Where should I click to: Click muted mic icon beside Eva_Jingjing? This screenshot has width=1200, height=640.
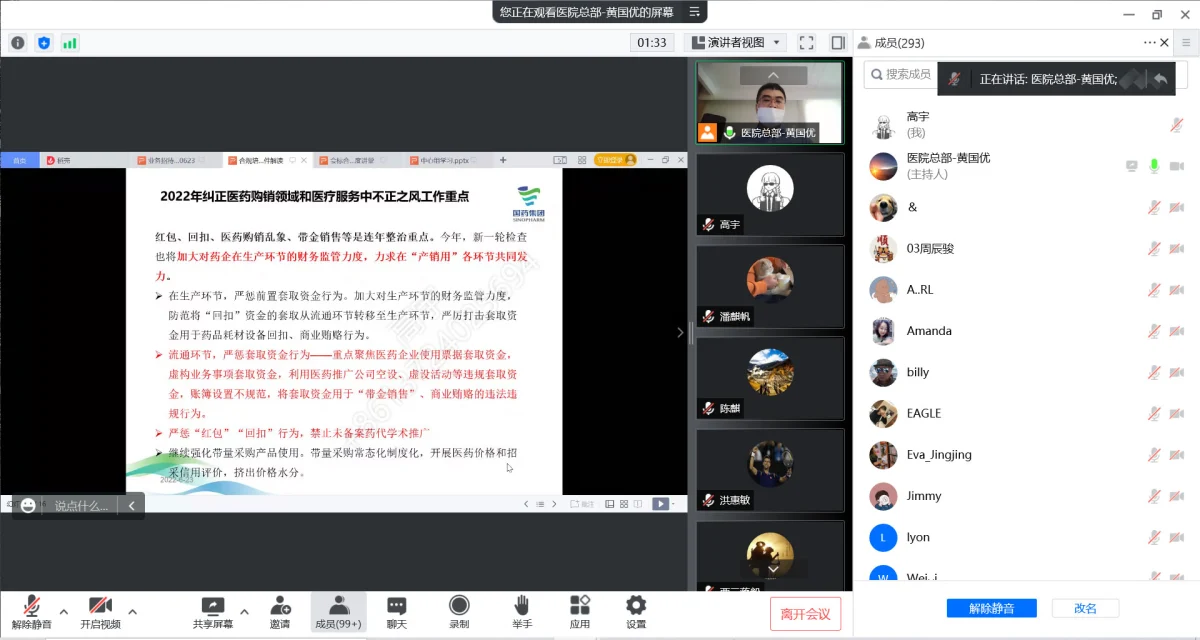point(1154,455)
